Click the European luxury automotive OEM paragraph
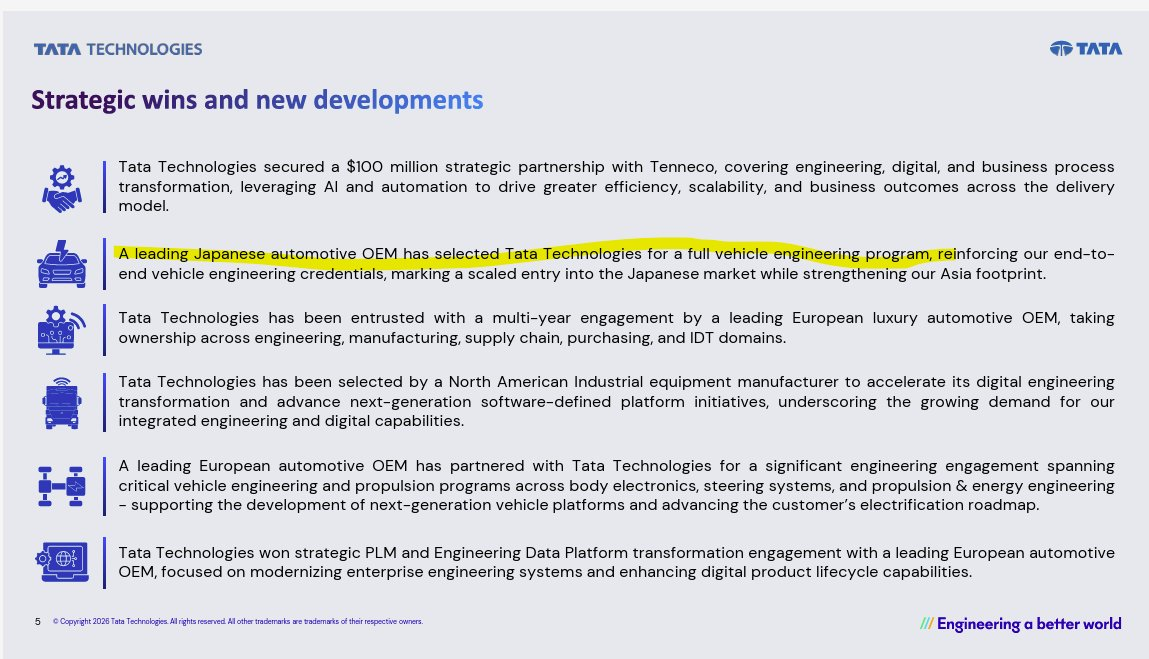Viewport: 1149px width, 659px height. click(x=616, y=328)
